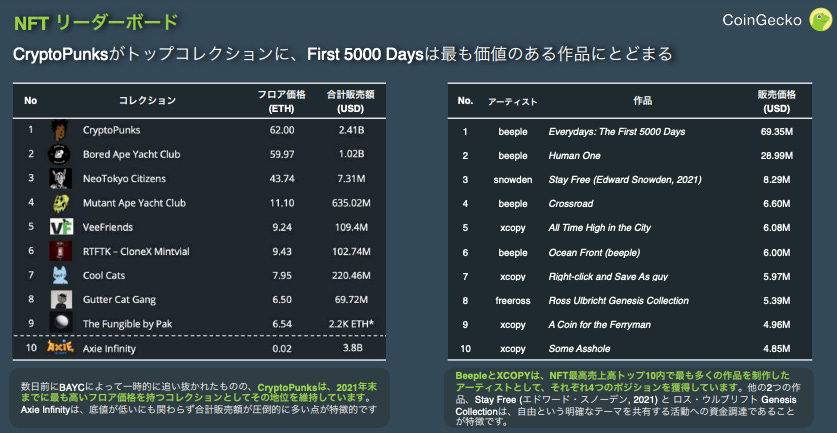Click Stay Free (Edward Snowden, 2021) title
This screenshot has width=837, height=433.
(625, 180)
